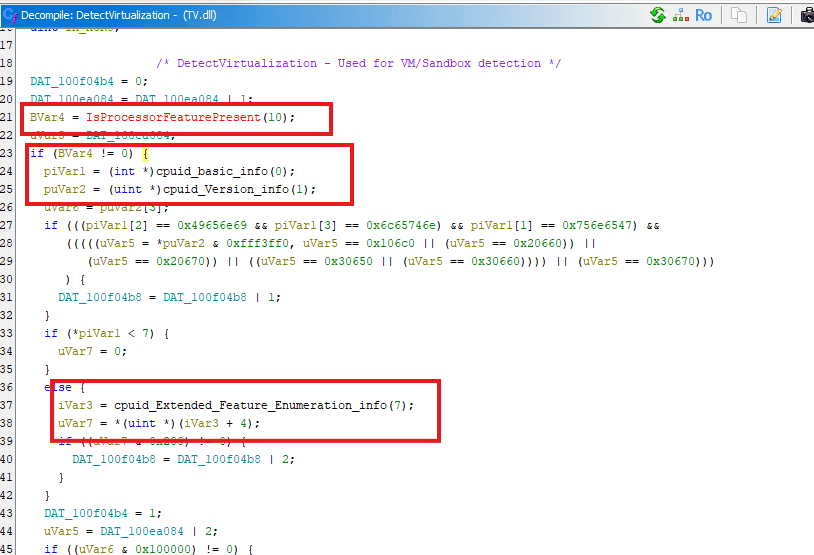Viewport: 814px width, 555px height.
Task: Click the constant 0x106c0
Action: (x=390, y=243)
